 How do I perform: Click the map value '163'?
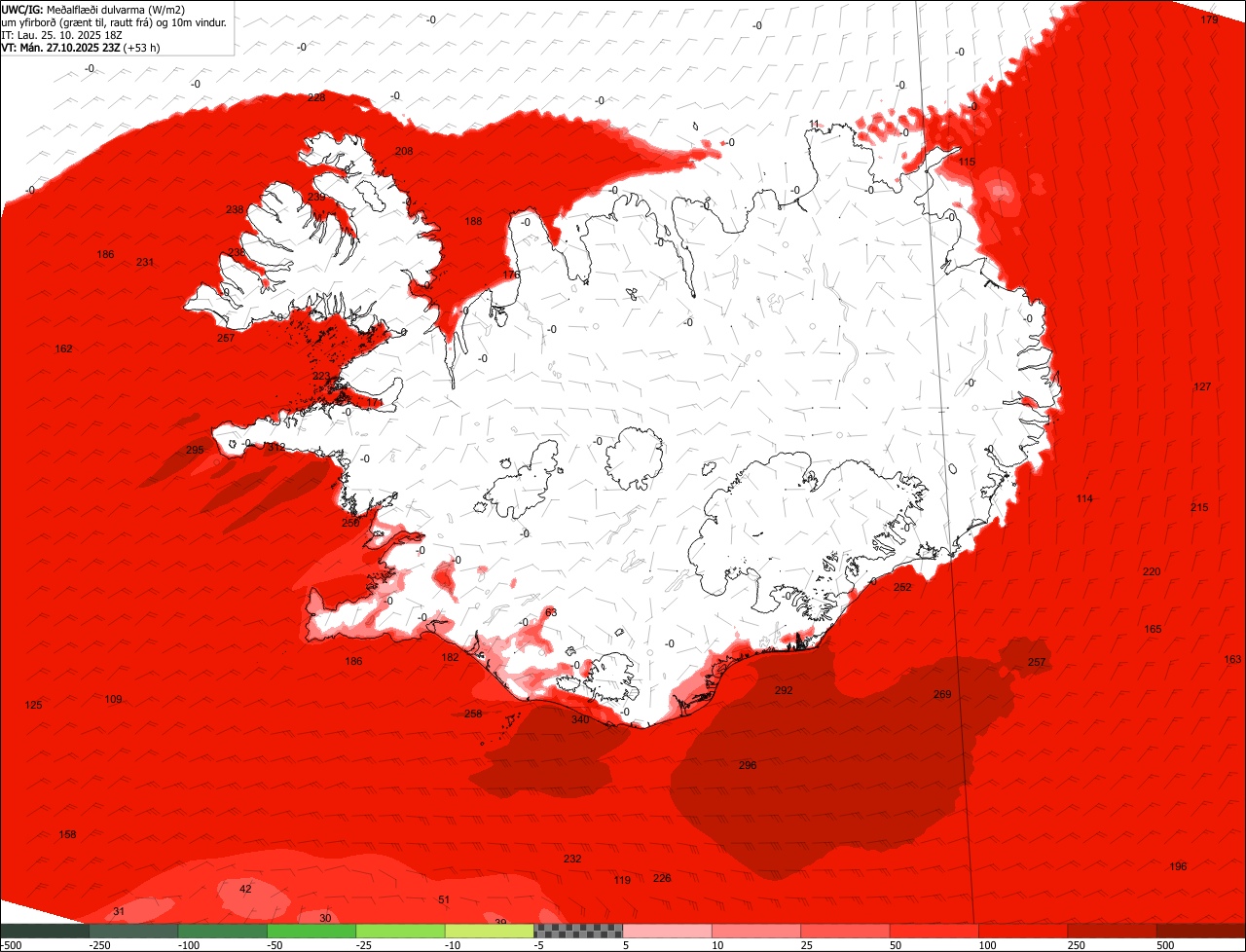point(1232,659)
